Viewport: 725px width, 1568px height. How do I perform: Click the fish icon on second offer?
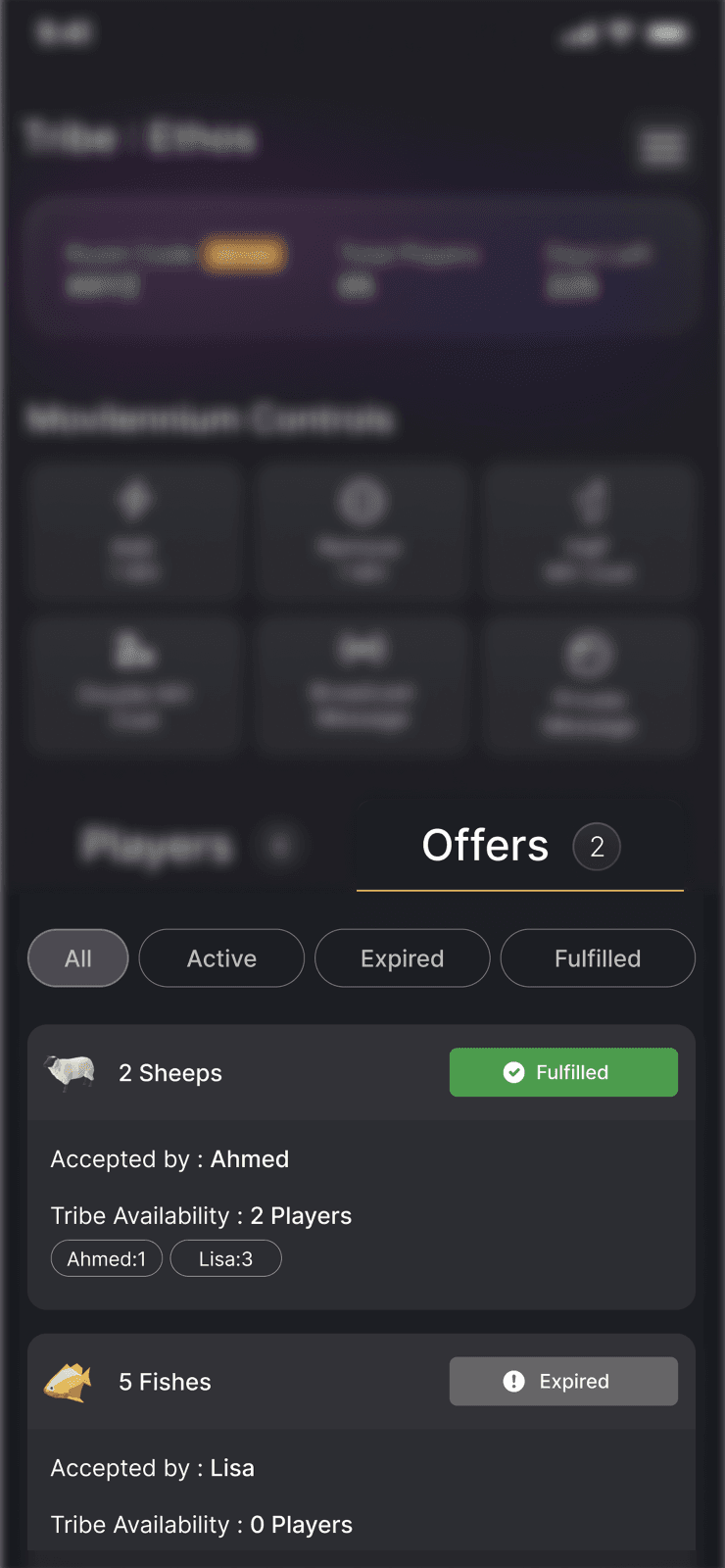[x=68, y=1382]
